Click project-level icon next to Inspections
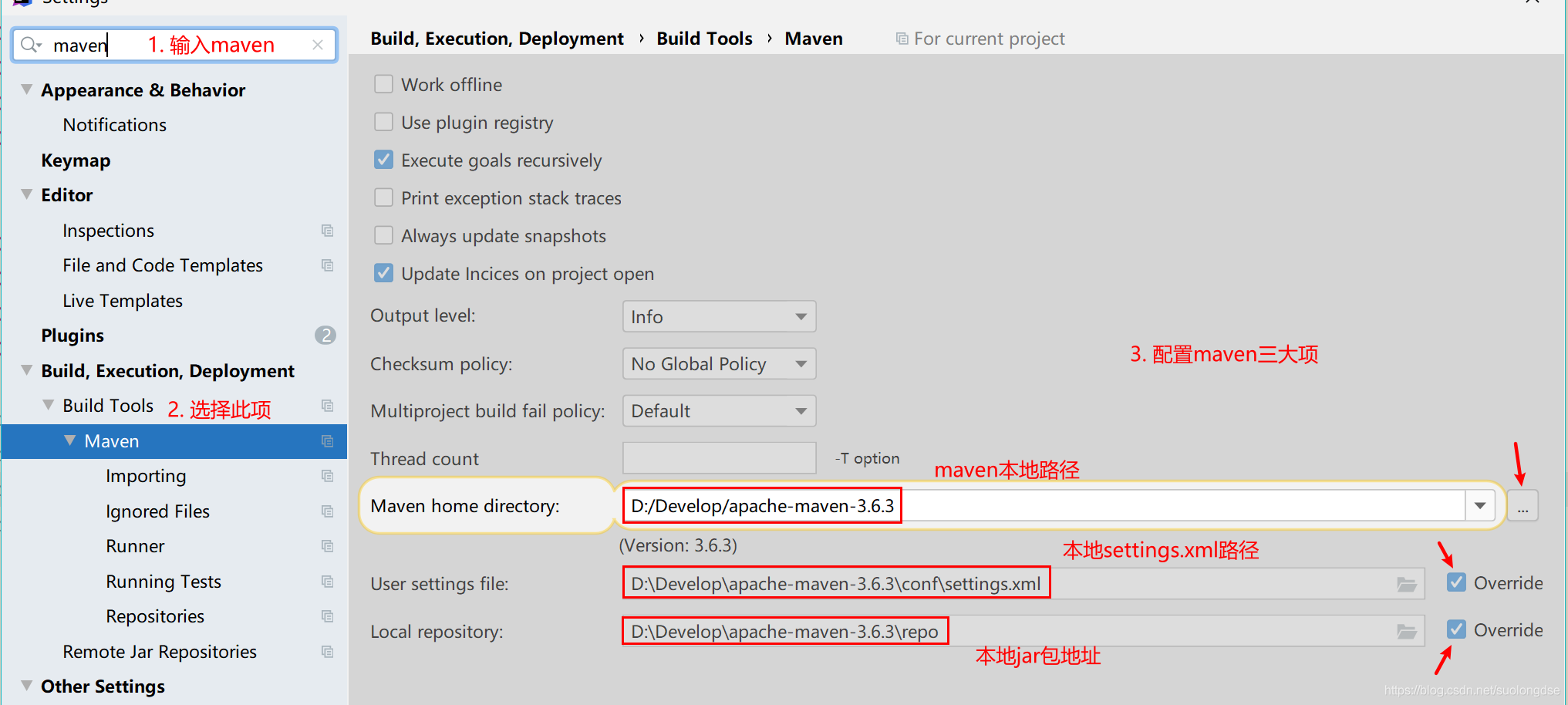Image resolution: width=1568 pixels, height=705 pixels. [x=327, y=231]
